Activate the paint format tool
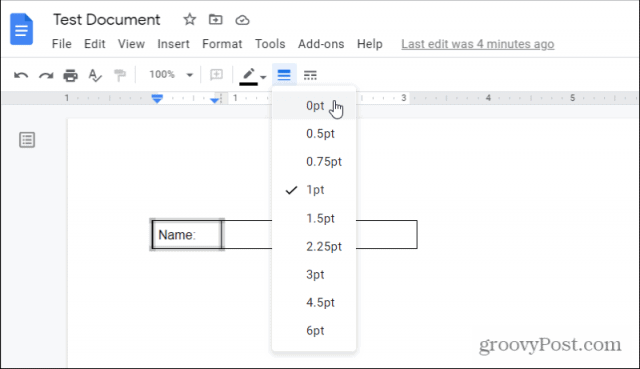The height and width of the screenshot is (369, 640). click(x=120, y=75)
